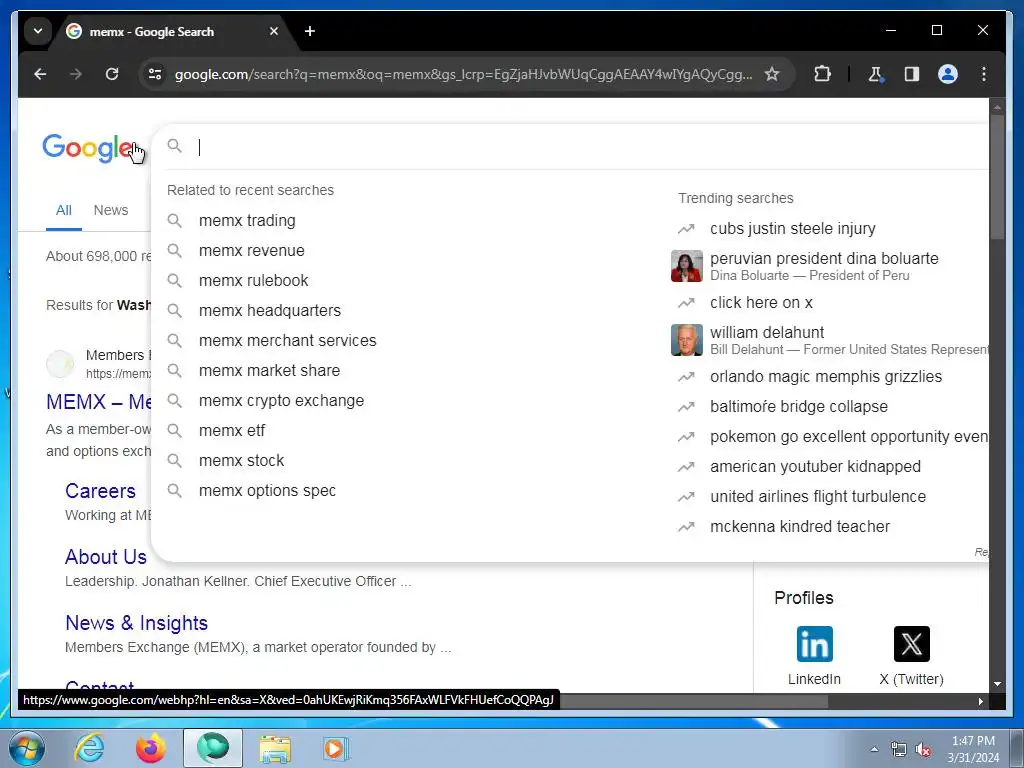1024x768 pixels.
Task: Close the memx Google Search tab
Action: [x=274, y=31]
